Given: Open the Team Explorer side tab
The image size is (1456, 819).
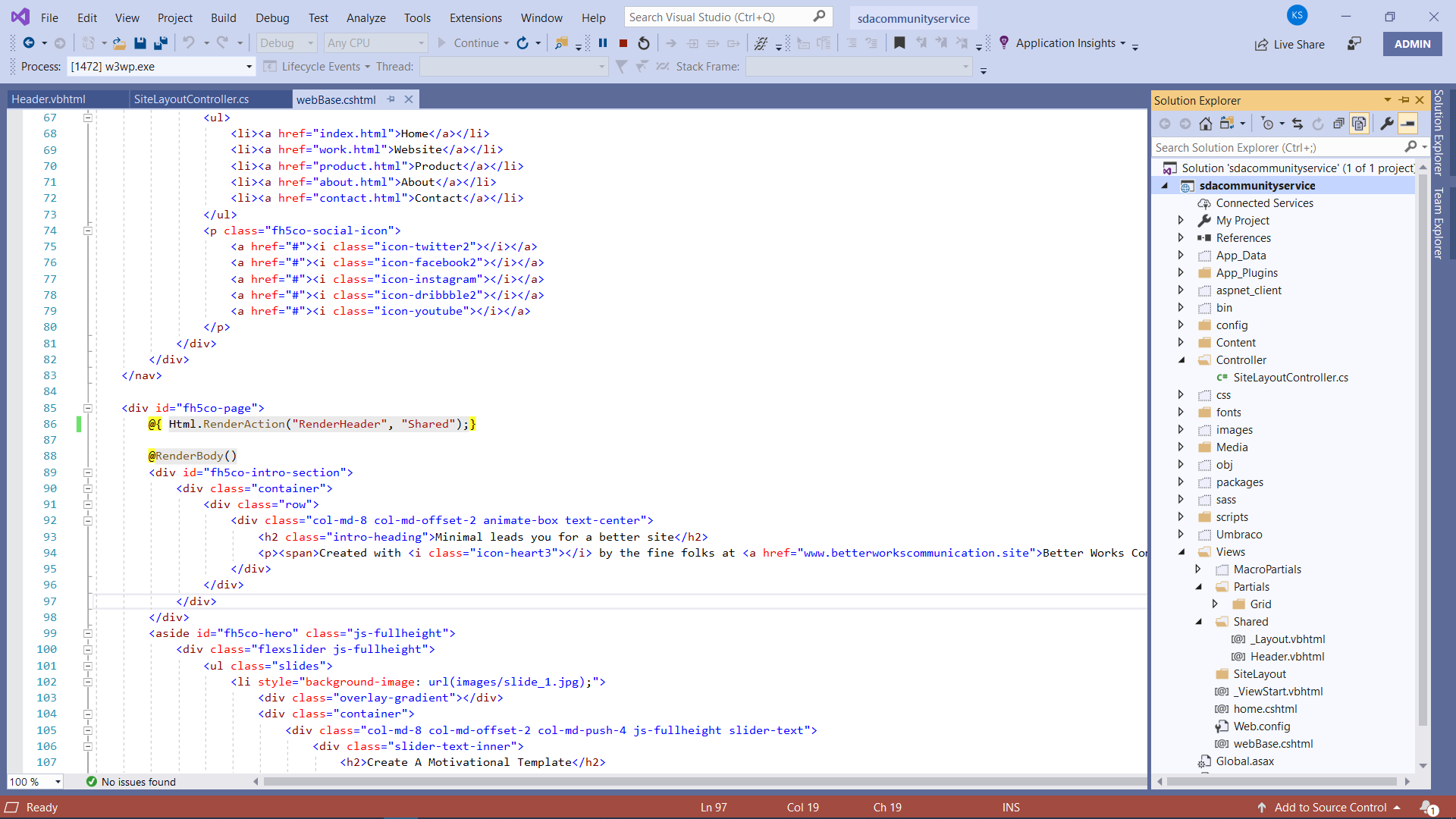Looking at the screenshot, I should pos(1438,224).
